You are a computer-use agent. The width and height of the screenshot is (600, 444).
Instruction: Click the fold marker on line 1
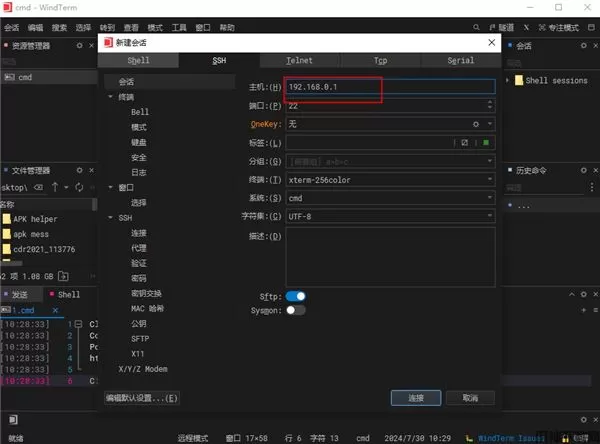(x=78, y=324)
